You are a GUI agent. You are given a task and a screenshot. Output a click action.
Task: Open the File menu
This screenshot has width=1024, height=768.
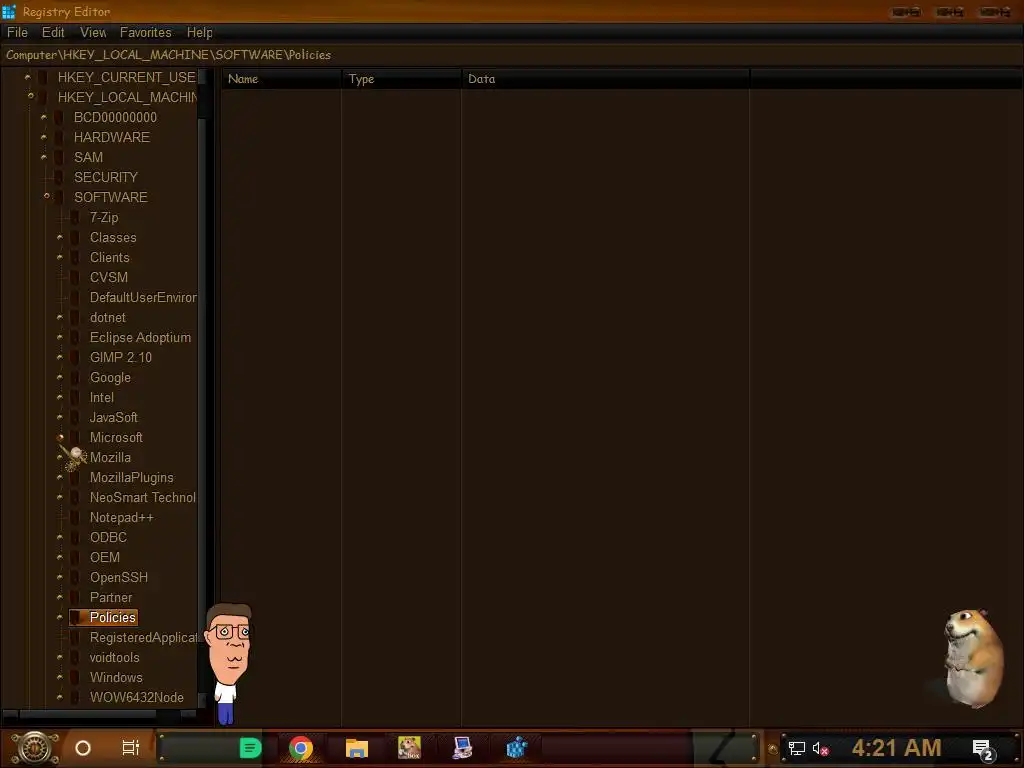(x=17, y=33)
